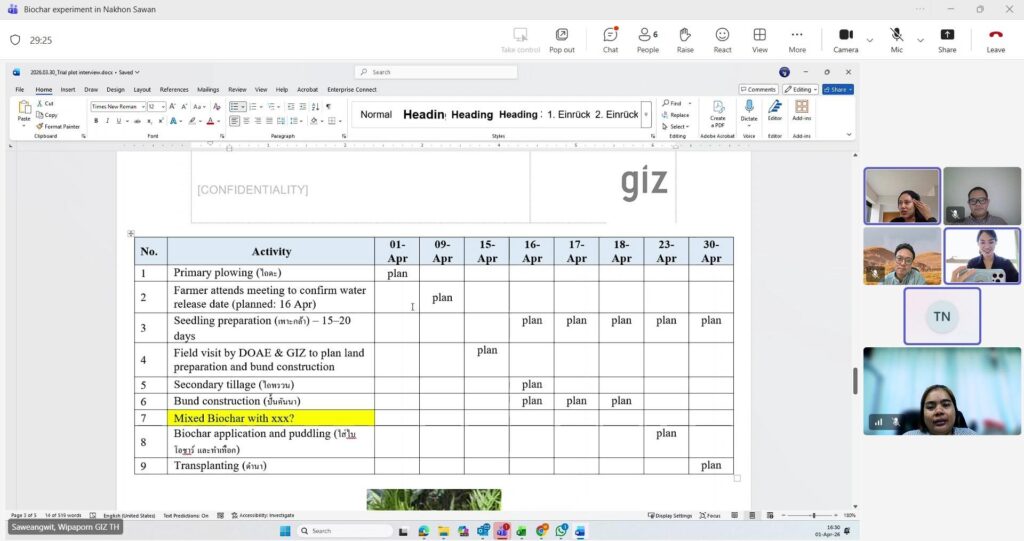The width and height of the screenshot is (1024, 541).
Task: Toggle Bold formatting in Word ribbon
Action: (96, 121)
